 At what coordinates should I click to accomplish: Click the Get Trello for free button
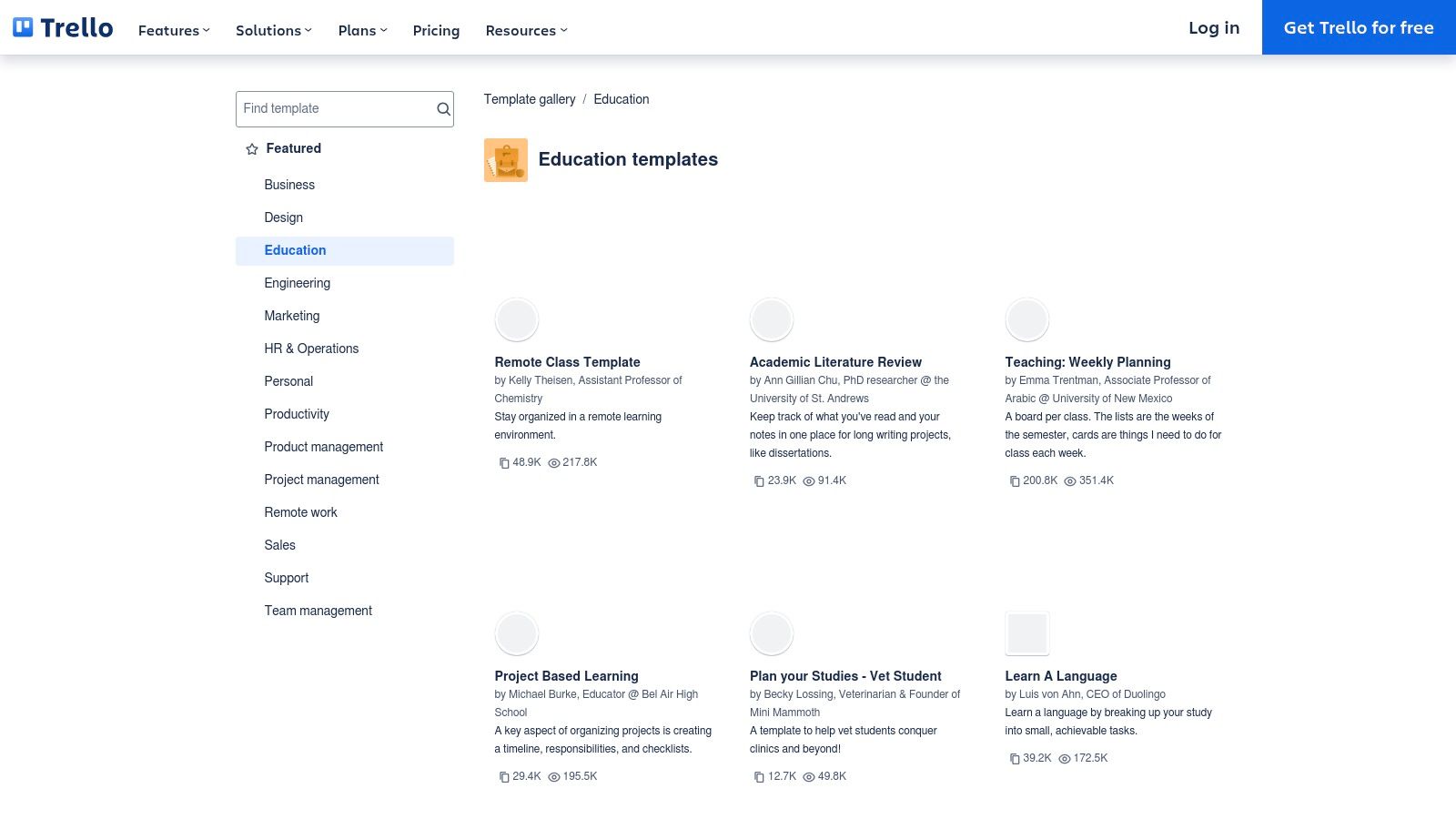(x=1358, y=27)
